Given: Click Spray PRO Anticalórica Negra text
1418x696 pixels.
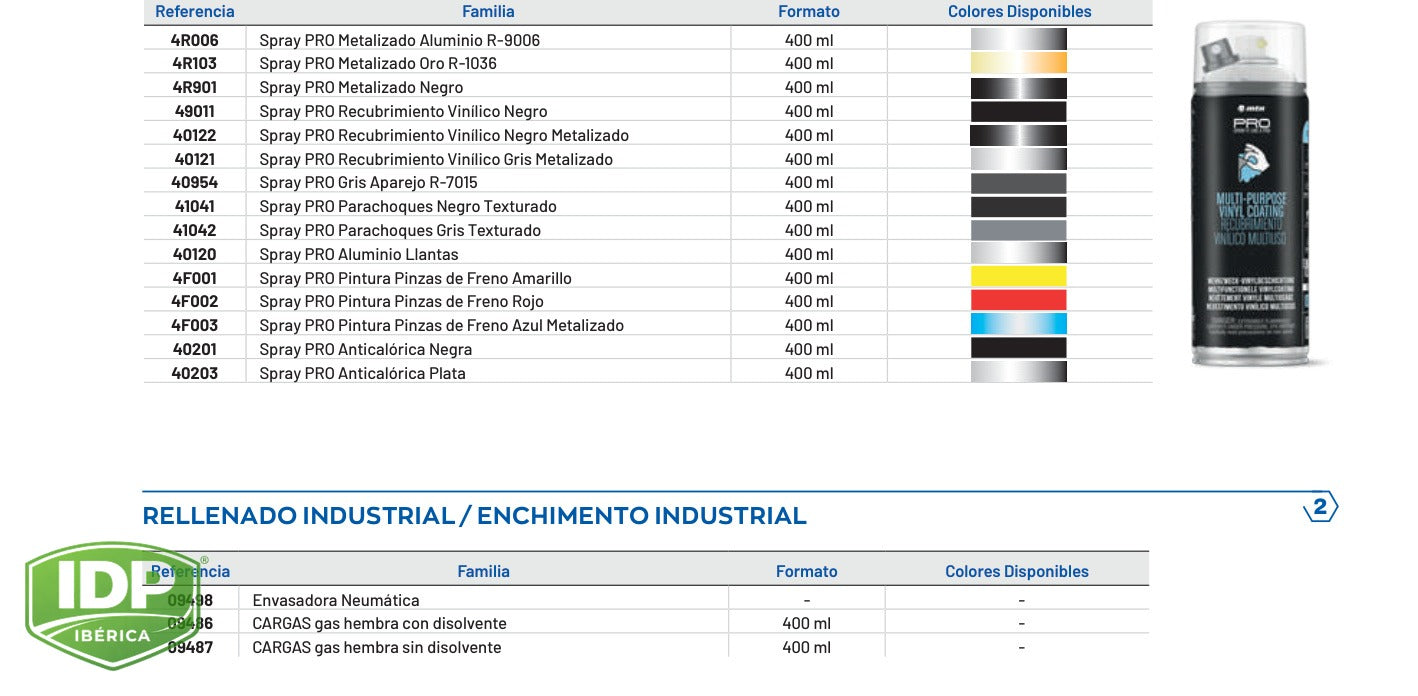Looking at the screenshot, I should pos(365,349).
